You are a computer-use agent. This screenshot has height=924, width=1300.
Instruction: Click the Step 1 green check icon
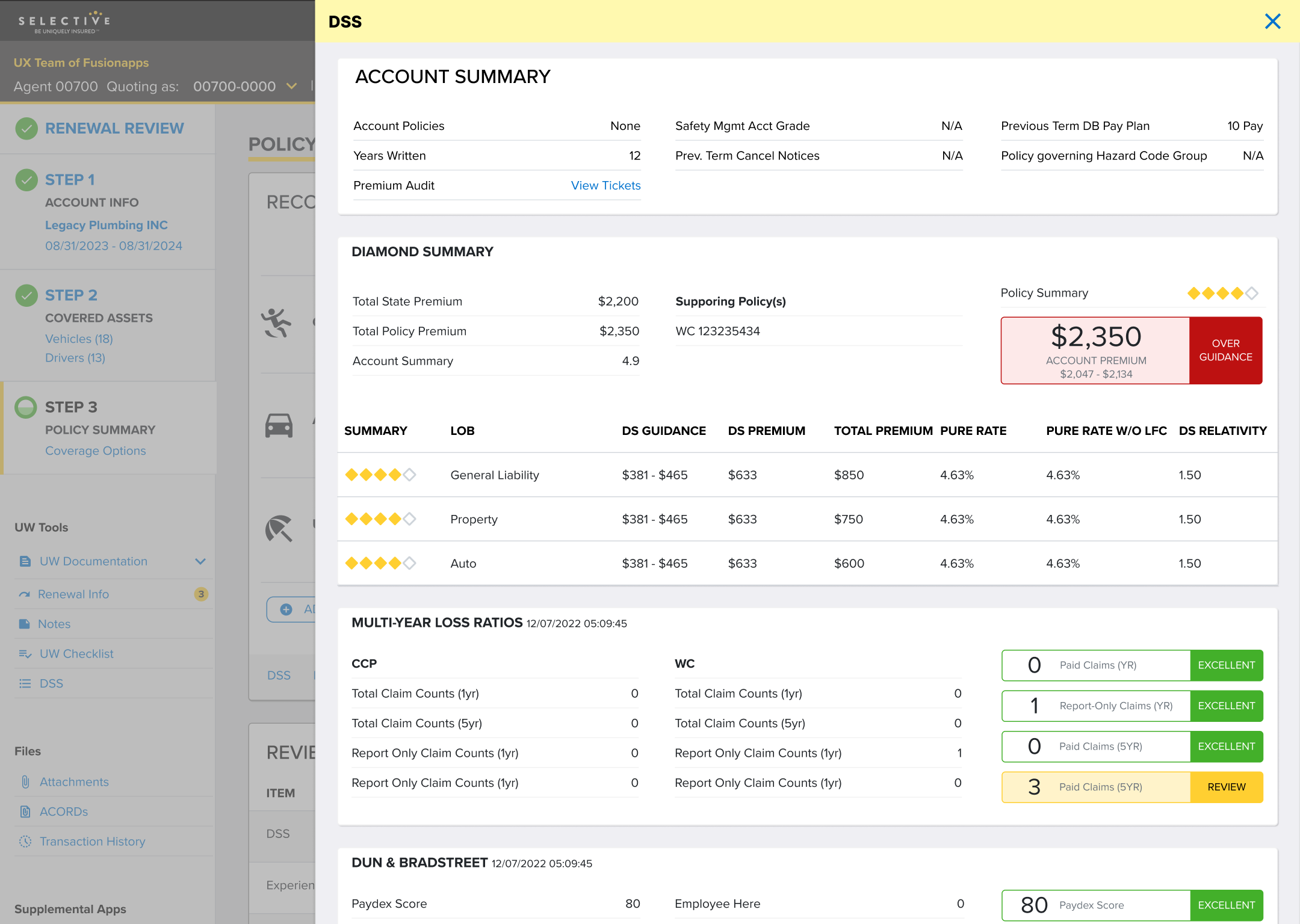pos(26,180)
